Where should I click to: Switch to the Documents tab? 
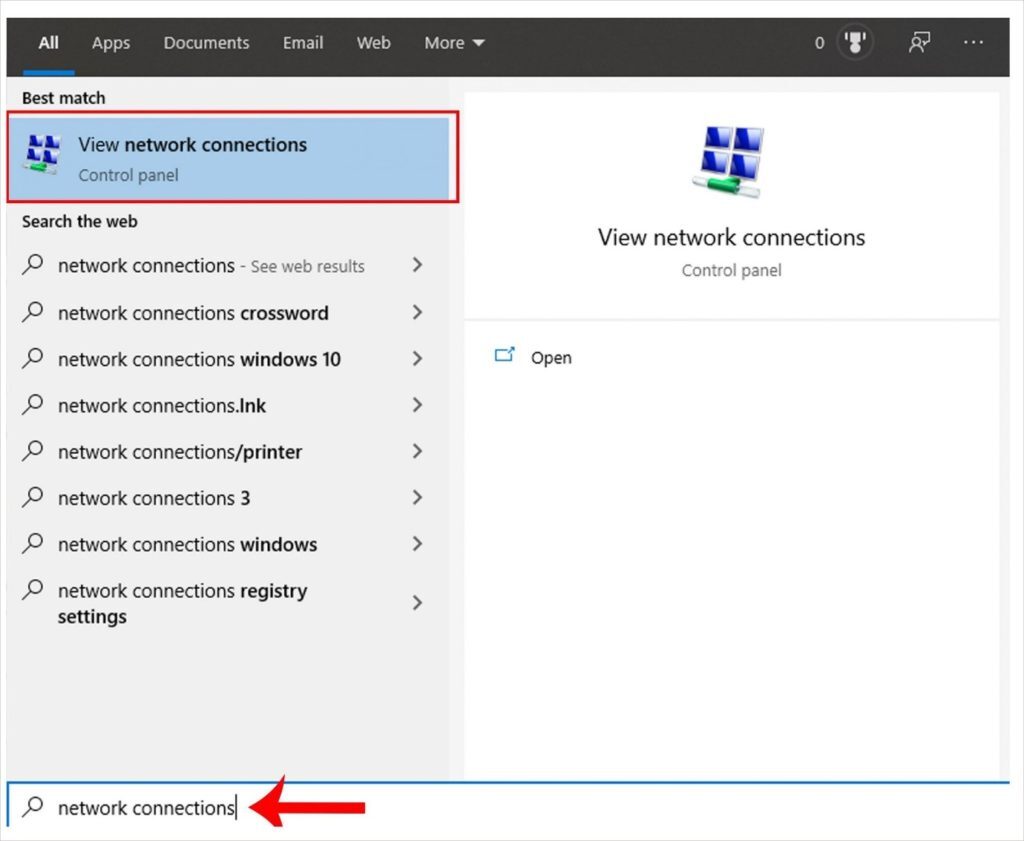(206, 43)
